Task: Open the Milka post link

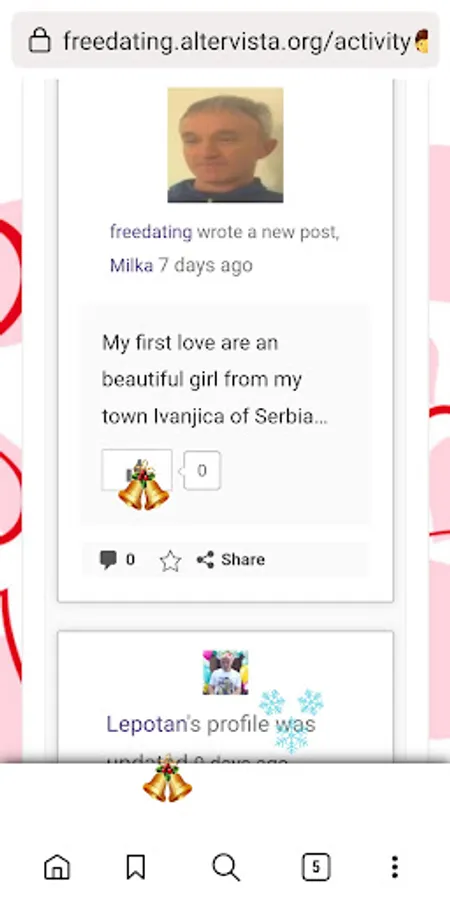Action: tap(131, 265)
